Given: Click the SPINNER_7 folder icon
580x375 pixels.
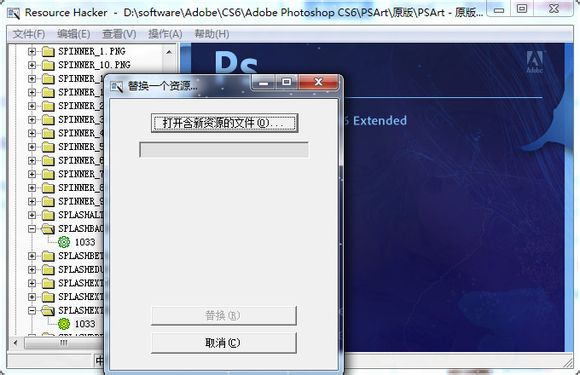Looking at the screenshot, I should (x=48, y=174).
